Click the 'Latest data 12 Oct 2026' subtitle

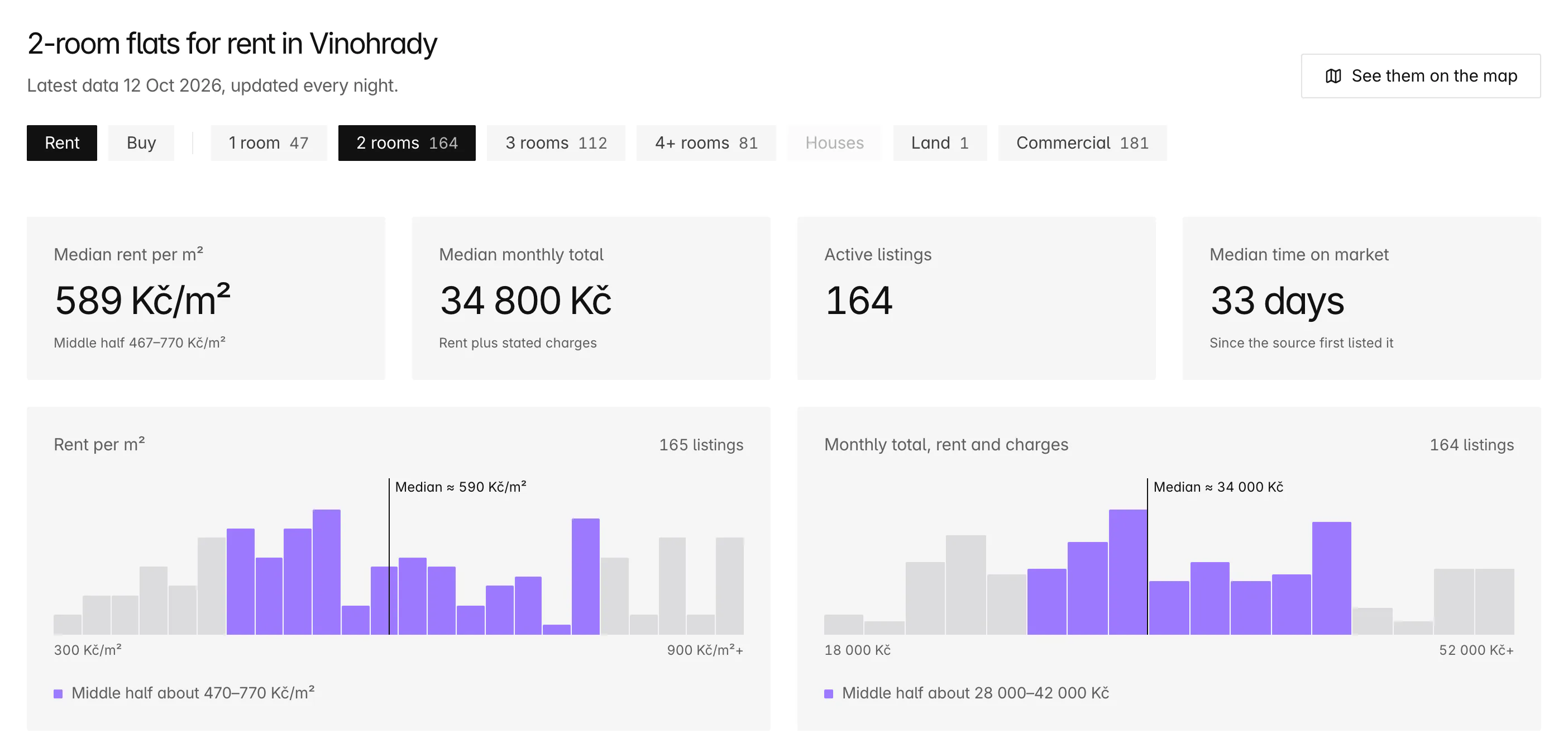coord(212,85)
